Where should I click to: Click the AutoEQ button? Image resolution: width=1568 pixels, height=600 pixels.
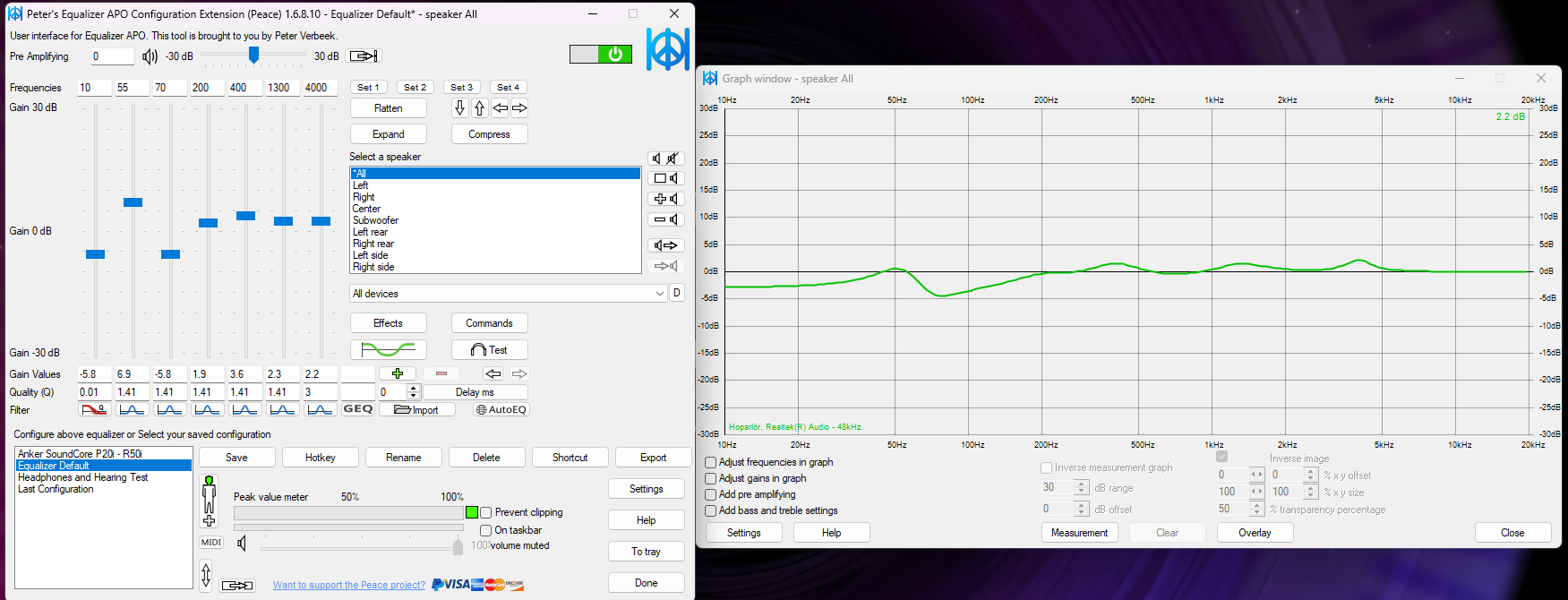pyautogui.click(x=501, y=409)
